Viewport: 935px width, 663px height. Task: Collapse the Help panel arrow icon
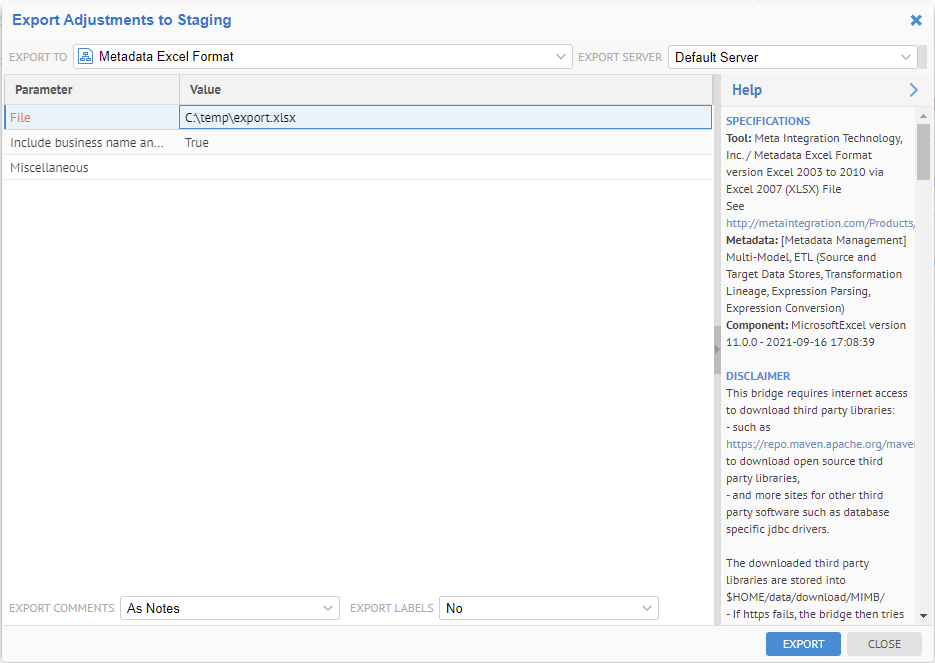coord(912,89)
